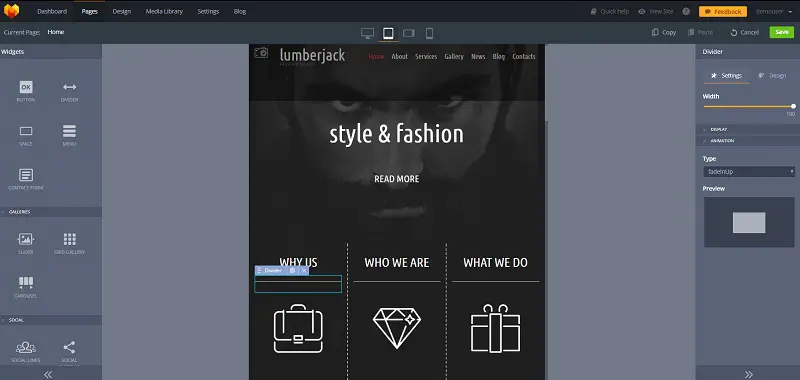Collapse the right Divider panel with double arrows
Screen dimensions: 800x380
(x=748, y=374)
